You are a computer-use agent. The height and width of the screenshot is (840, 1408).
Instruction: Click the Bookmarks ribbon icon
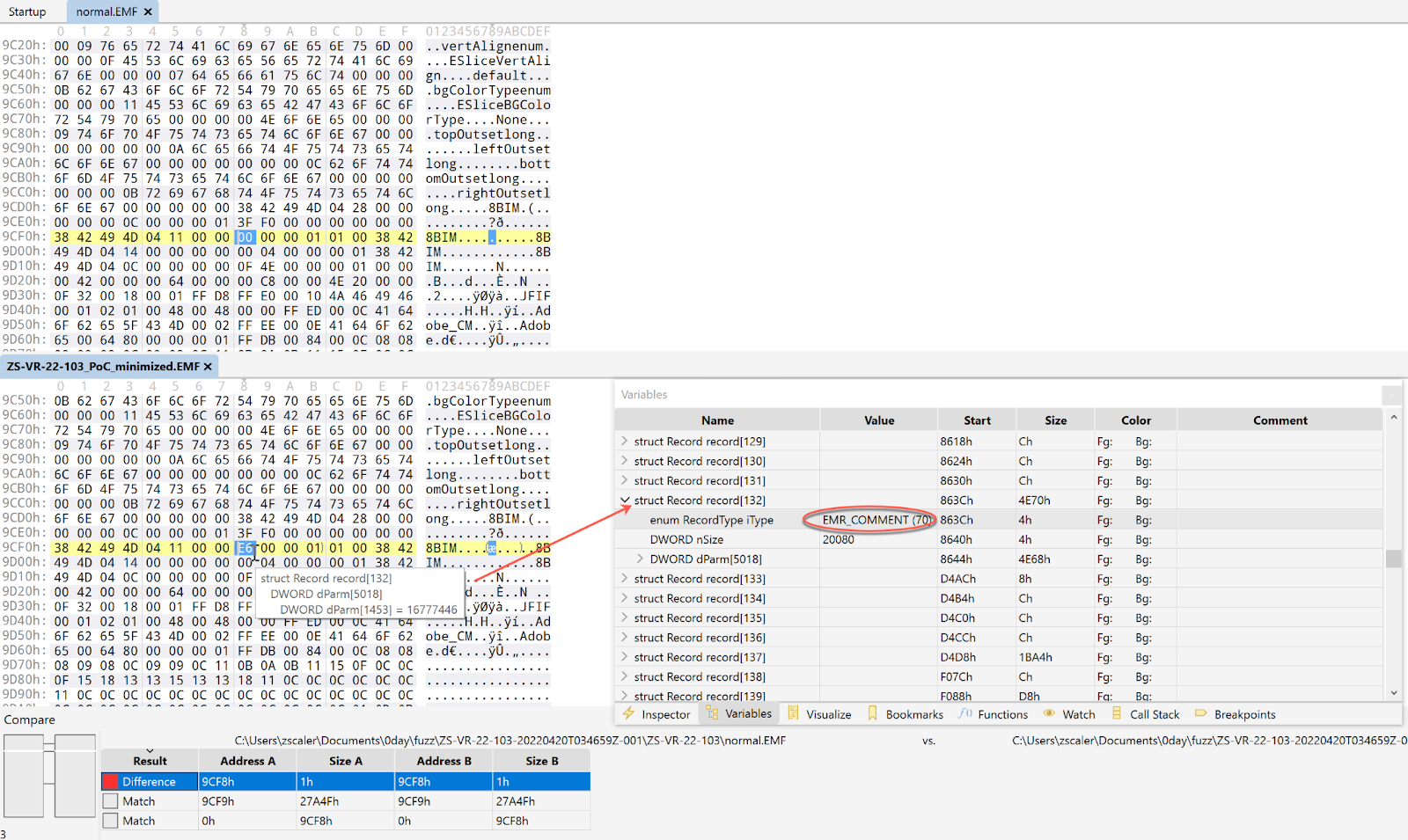[x=872, y=713]
